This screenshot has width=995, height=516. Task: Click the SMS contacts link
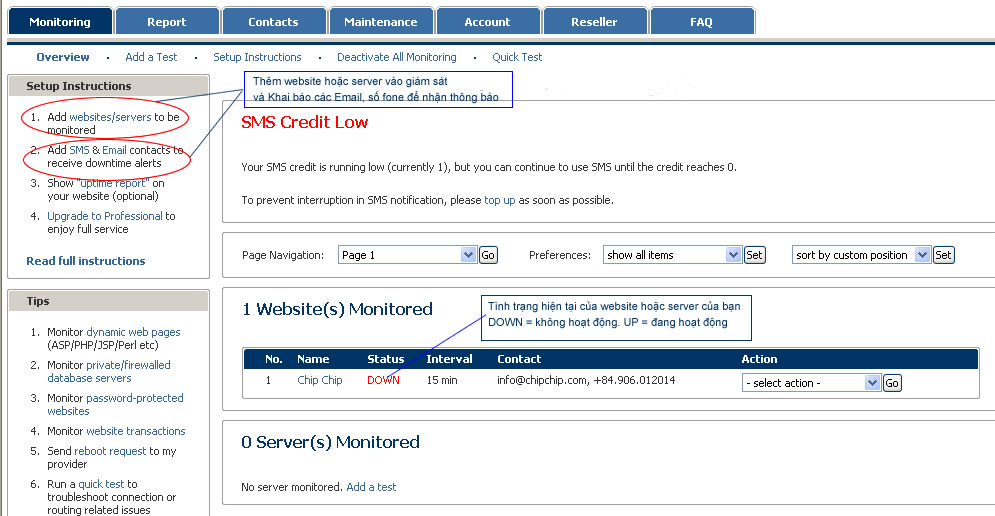pos(79,150)
